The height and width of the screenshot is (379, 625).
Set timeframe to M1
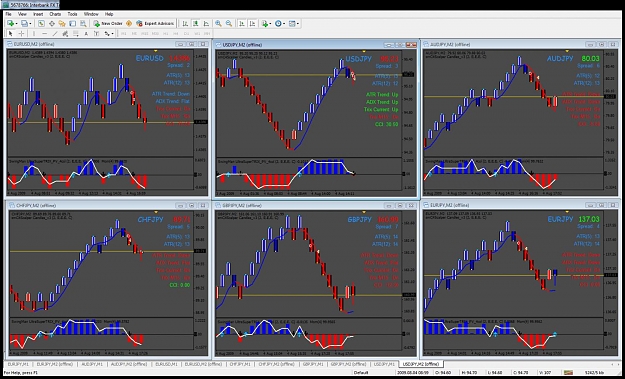(124, 34)
